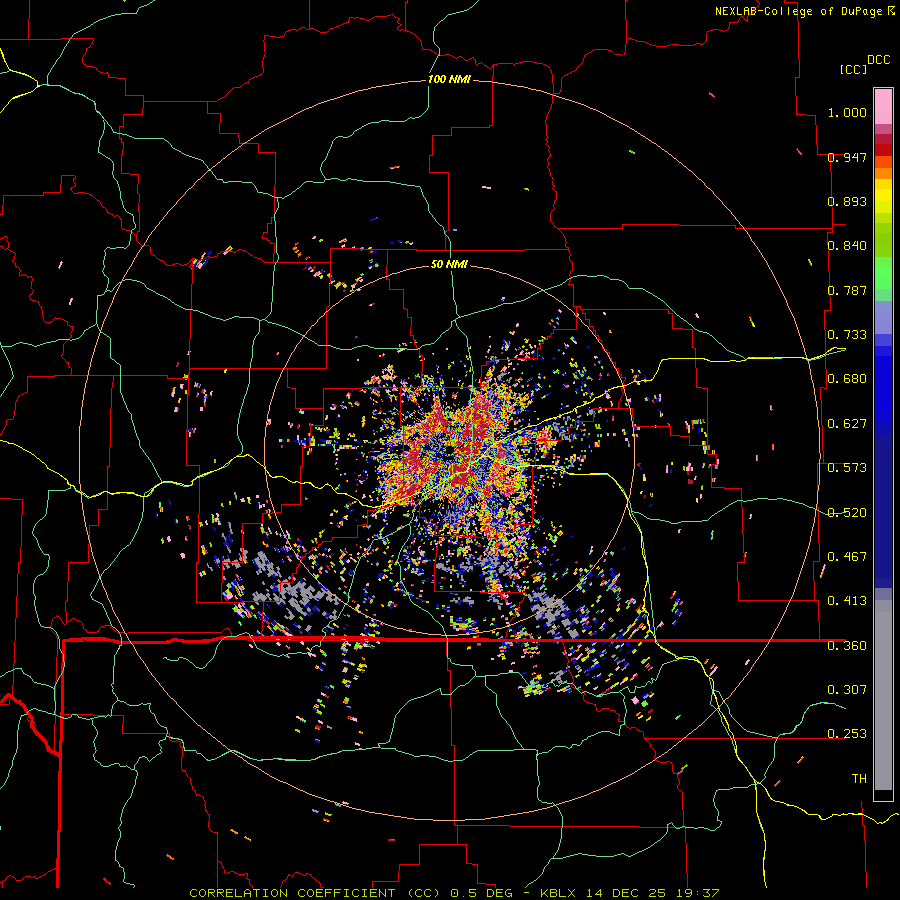This screenshot has width=900, height=900.
Task: Click the 1.000 value on color scale
Action: pos(847,112)
